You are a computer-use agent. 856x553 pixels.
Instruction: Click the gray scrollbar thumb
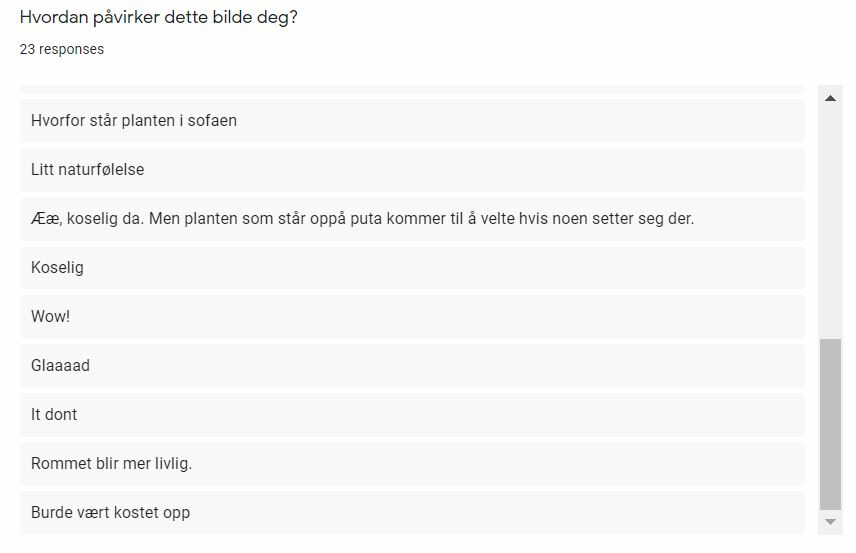click(x=830, y=424)
